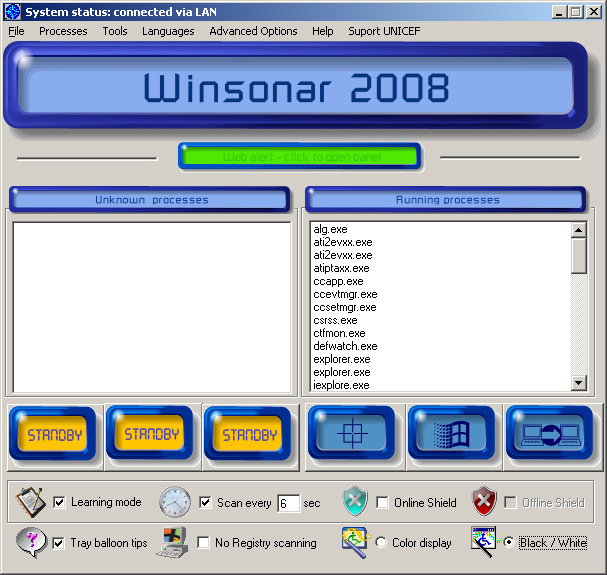Click the running processes scroll up arrow
Viewport: 607px width, 575px height.
(578, 230)
